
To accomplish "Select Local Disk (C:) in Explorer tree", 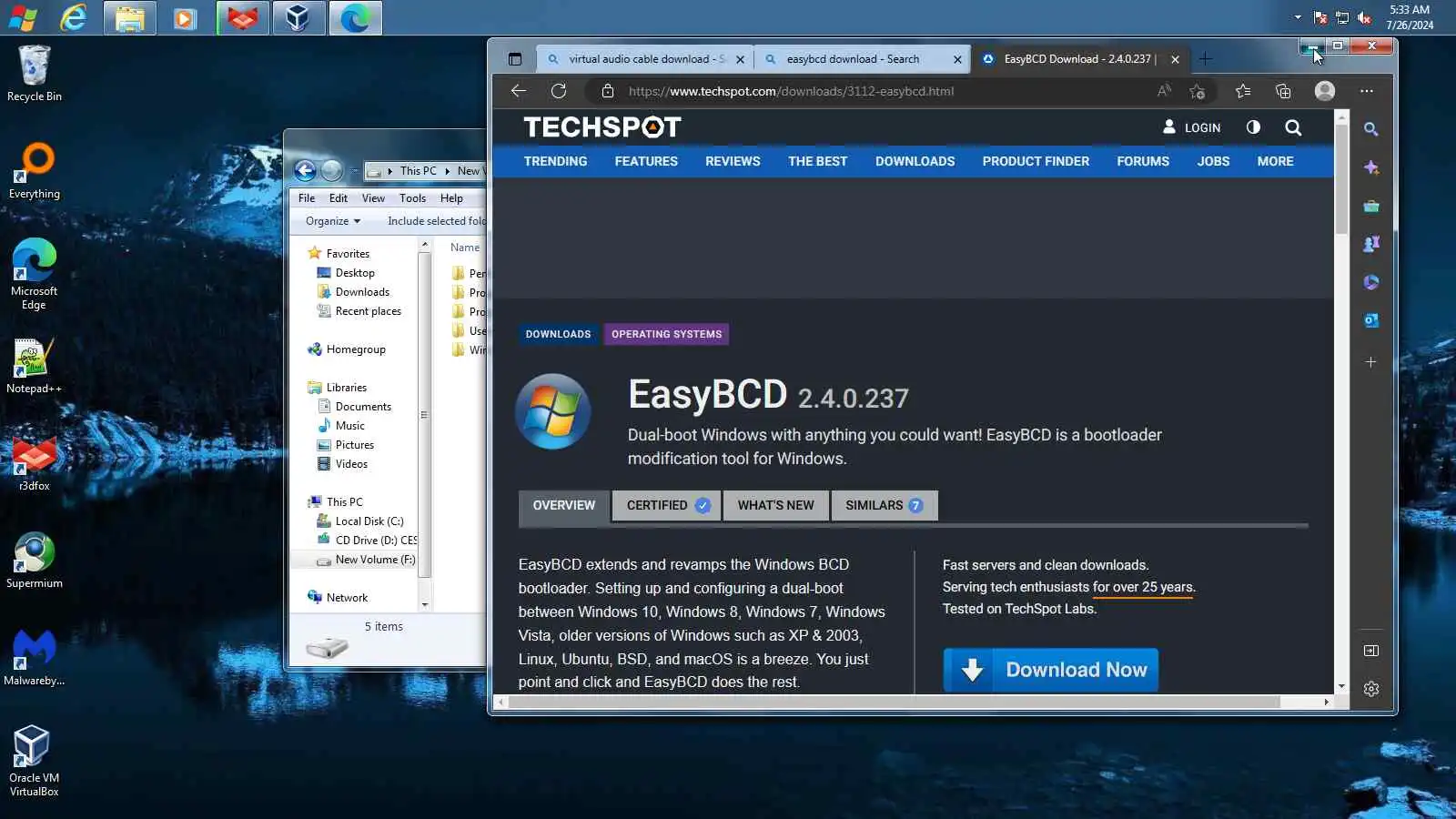I will 360,521.
